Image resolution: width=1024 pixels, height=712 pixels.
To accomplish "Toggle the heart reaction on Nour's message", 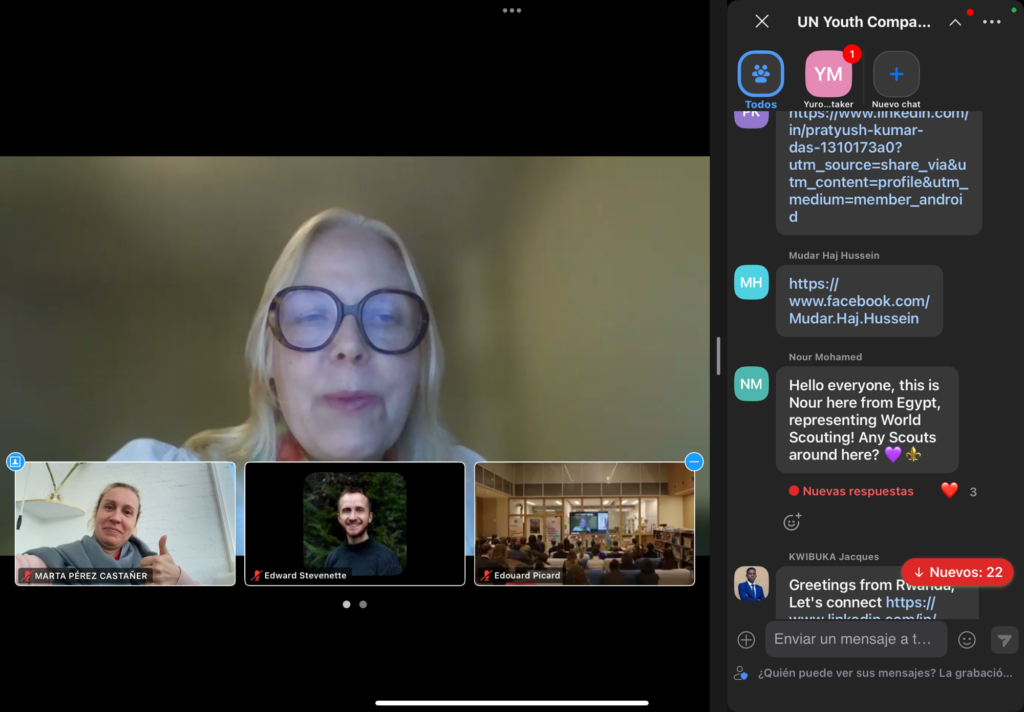I will click(x=950, y=490).
